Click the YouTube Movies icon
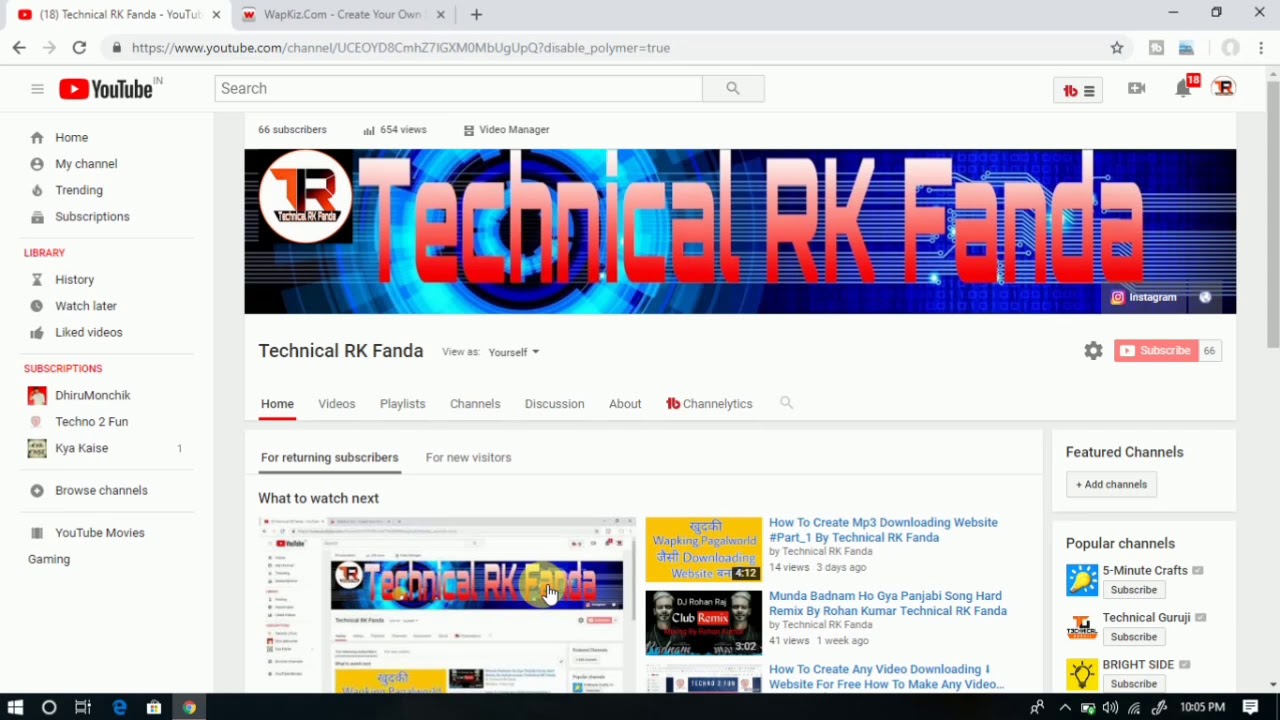 (37, 533)
